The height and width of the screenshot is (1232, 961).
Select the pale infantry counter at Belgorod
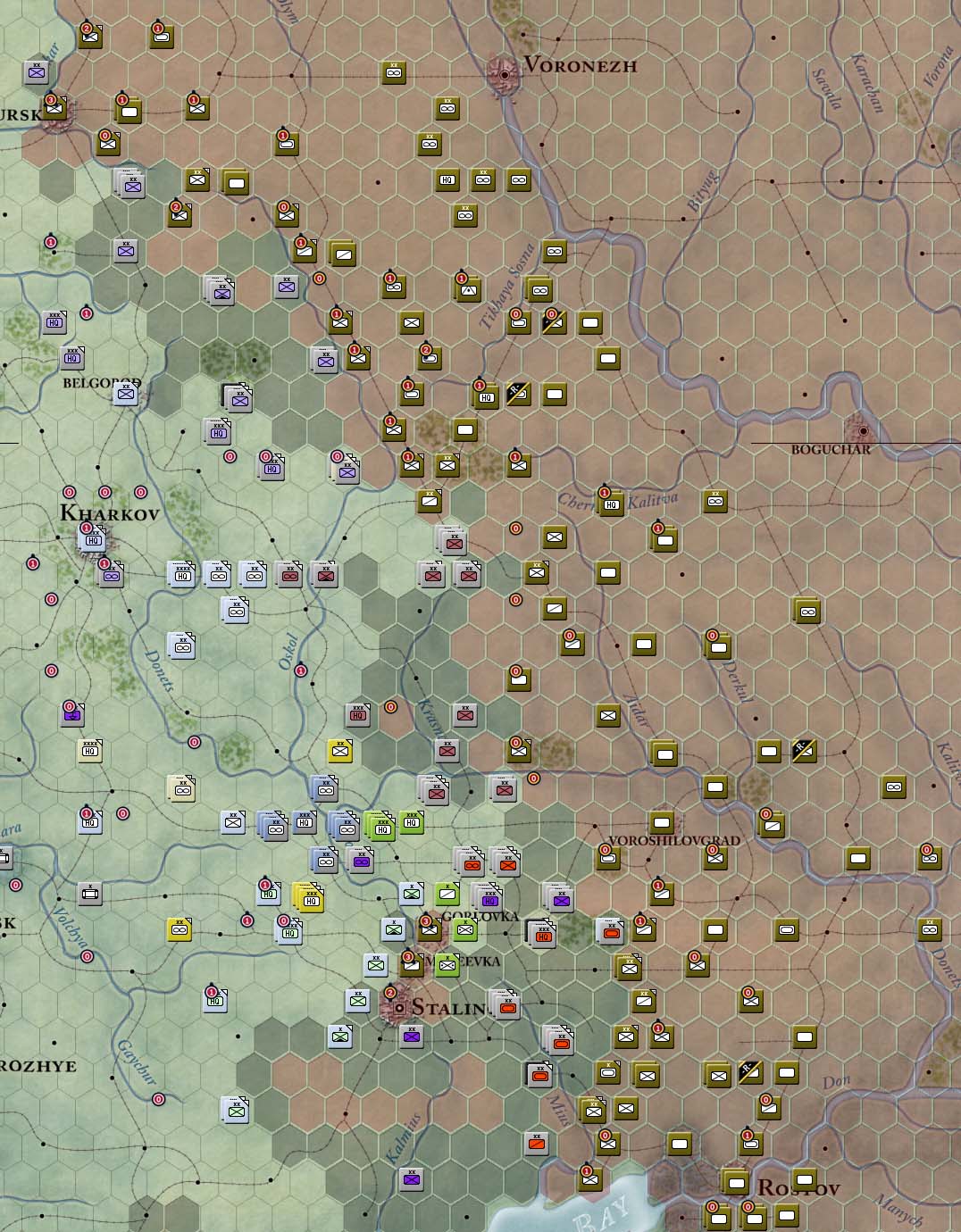127,393
